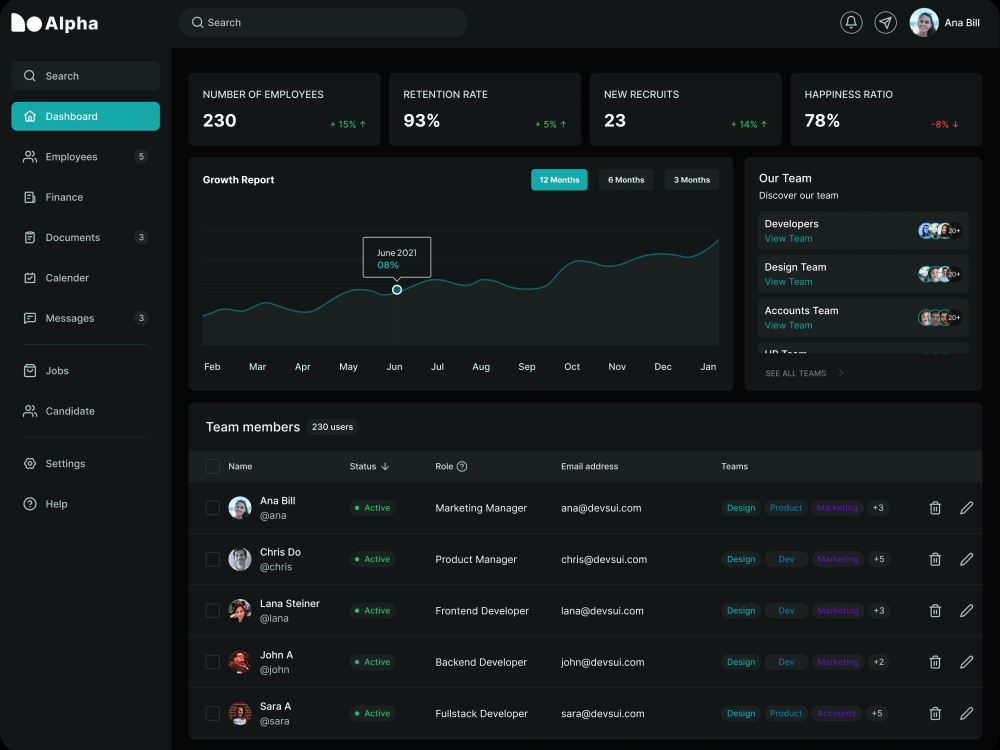Check the Lana Steiner row checkbox
1000x750 pixels.
coord(212,610)
